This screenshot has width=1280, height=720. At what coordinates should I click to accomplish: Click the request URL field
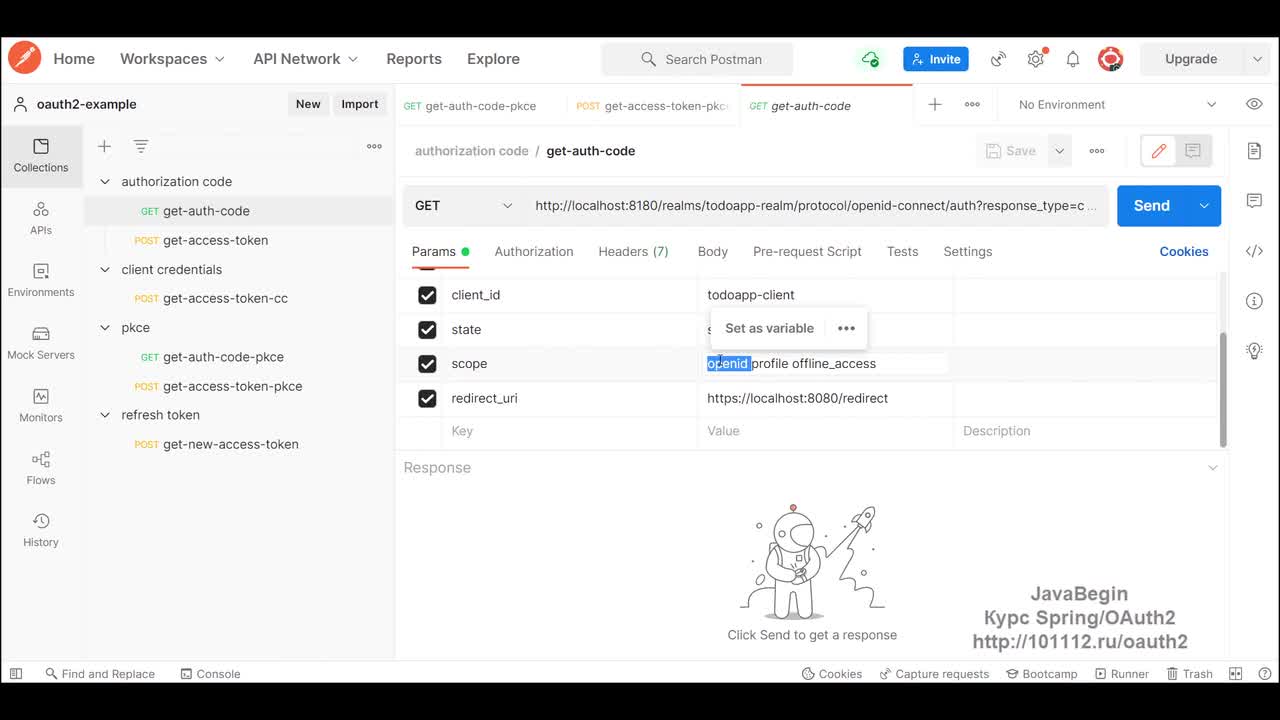tap(815, 206)
